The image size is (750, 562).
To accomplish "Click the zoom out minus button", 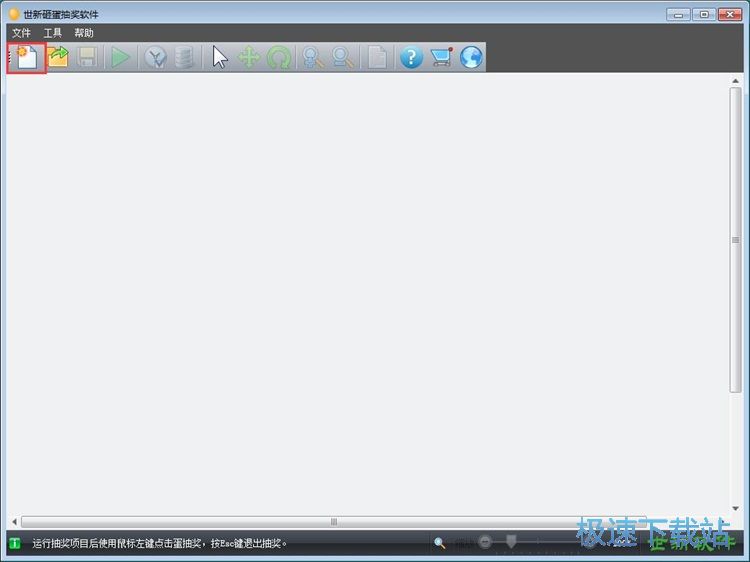I will click(x=485, y=542).
